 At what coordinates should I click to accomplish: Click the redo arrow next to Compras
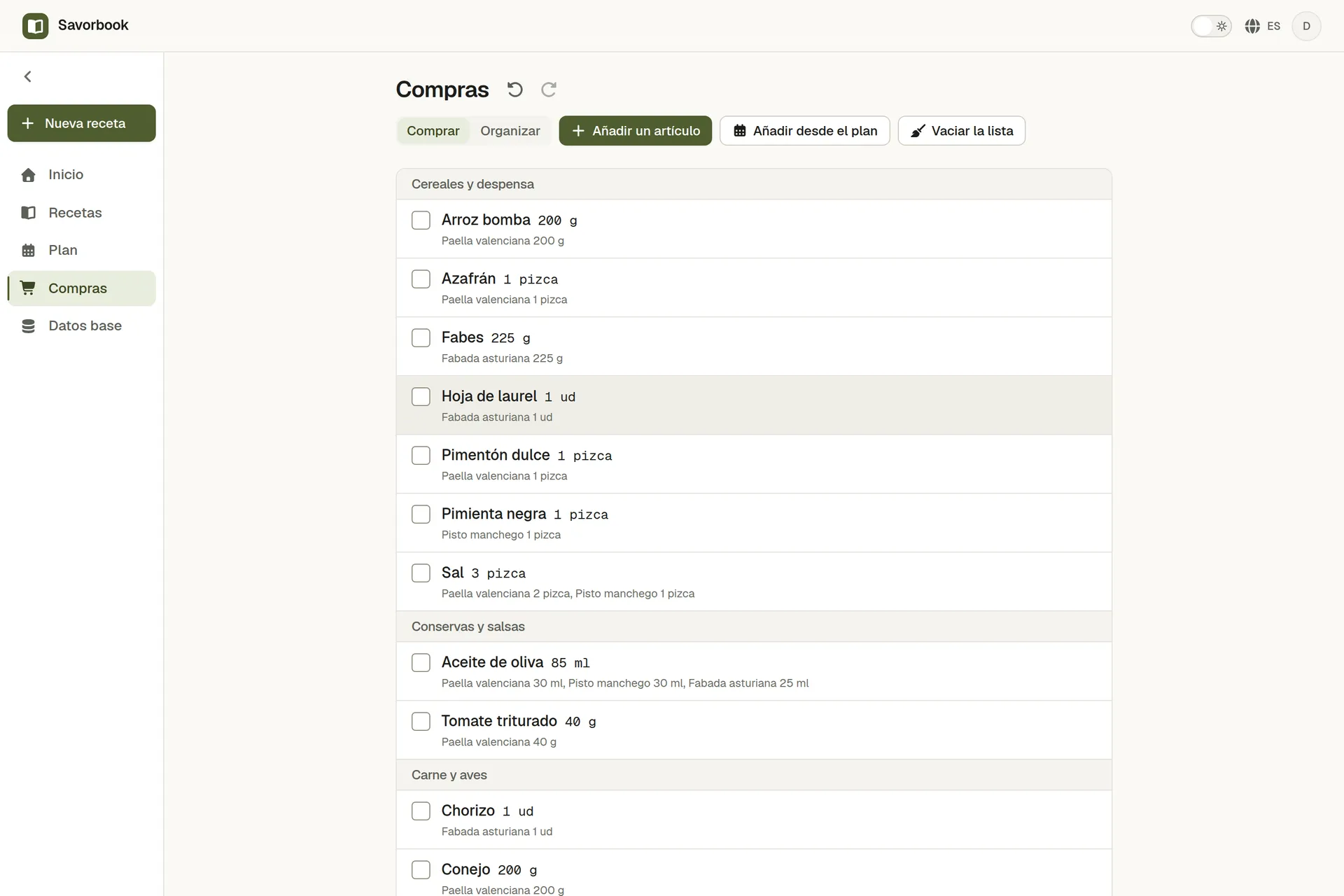point(549,90)
